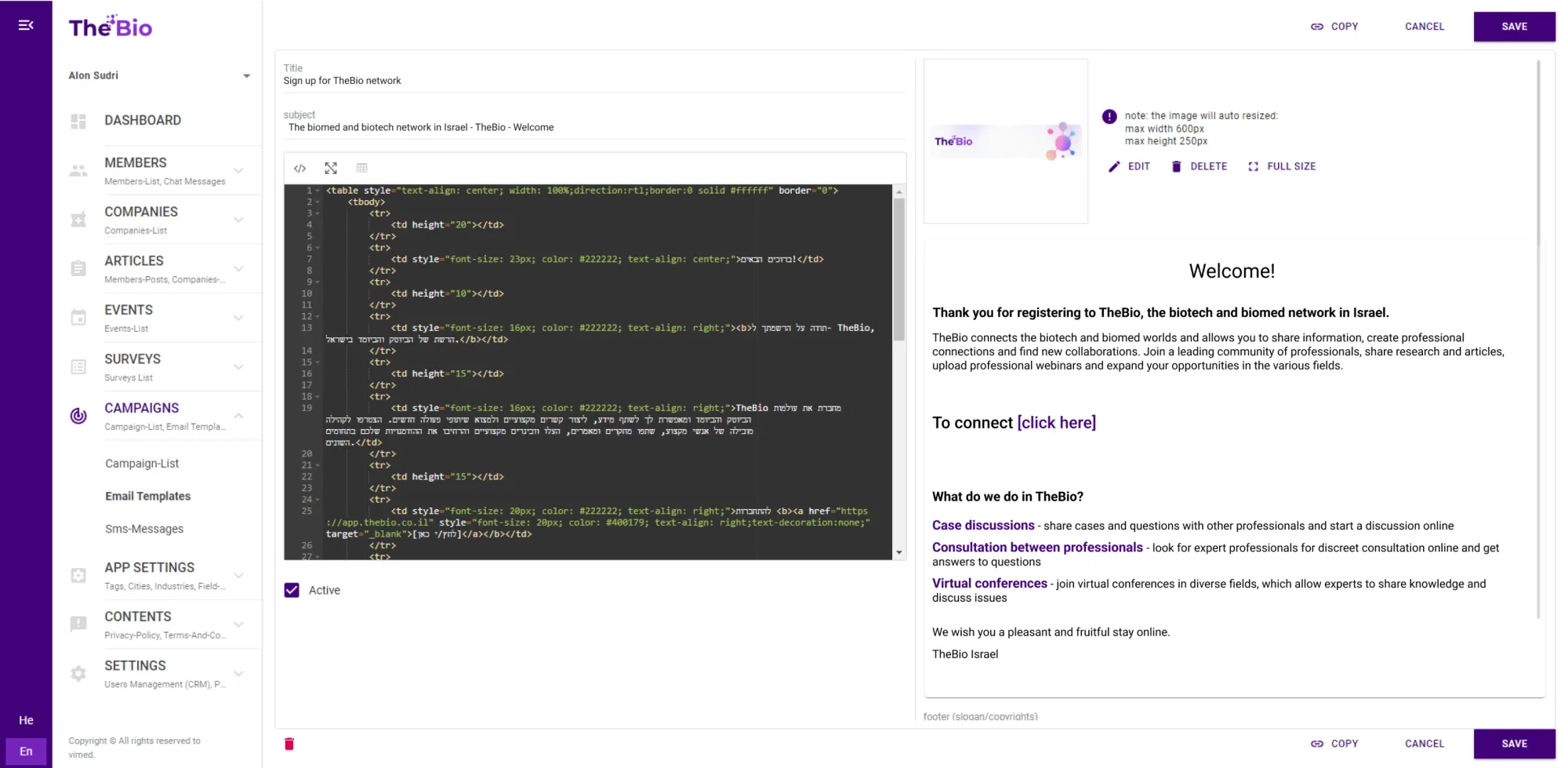Click the subject input field

594,127
